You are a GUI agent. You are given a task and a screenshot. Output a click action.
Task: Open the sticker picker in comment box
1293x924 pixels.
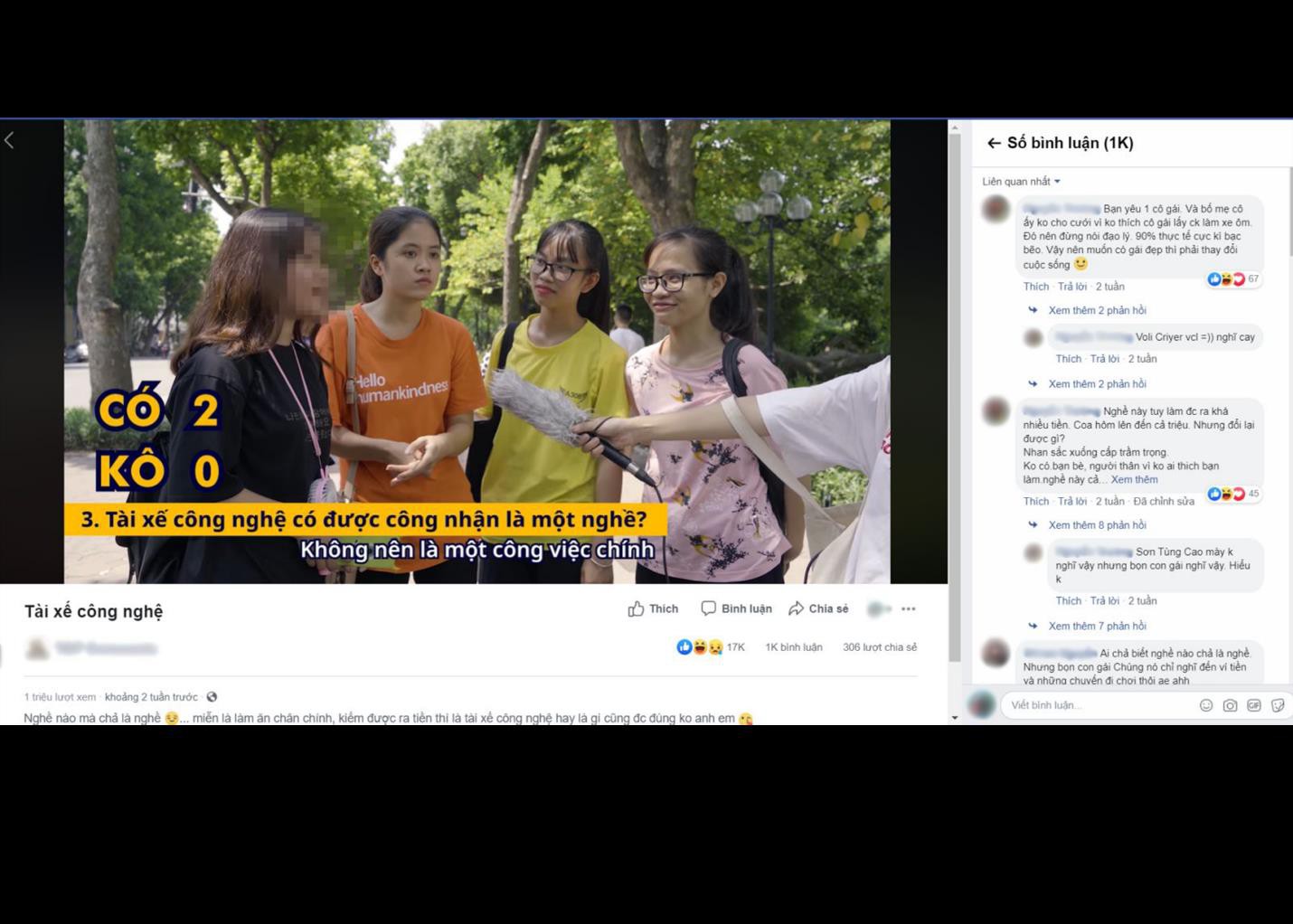[x=1278, y=705]
